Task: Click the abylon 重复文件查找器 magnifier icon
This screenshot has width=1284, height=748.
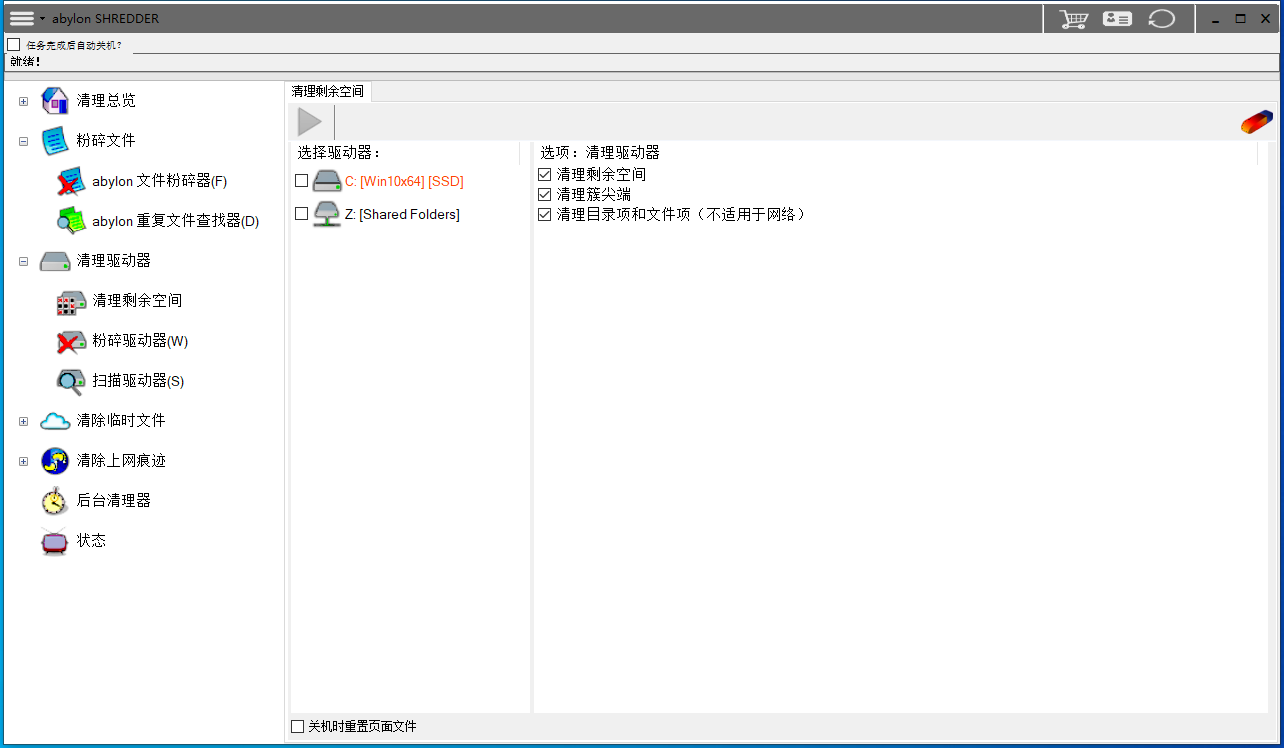Action: coord(70,221)
